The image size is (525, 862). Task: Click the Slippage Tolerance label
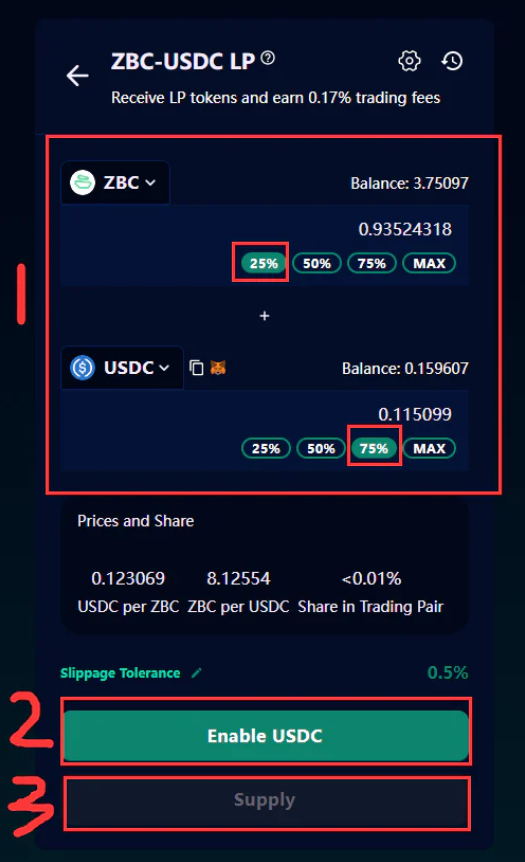(x=120, y=673)
